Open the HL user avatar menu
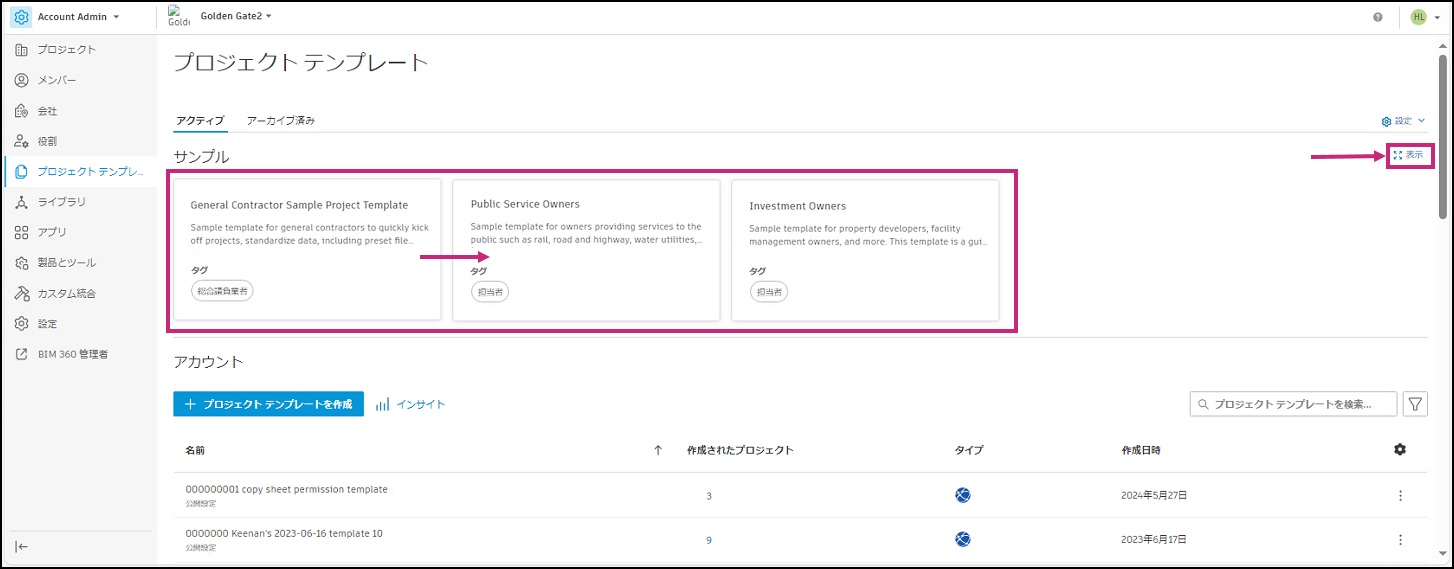The height and width of the screenshot is (569, 1454). [x=1418, y=17]
